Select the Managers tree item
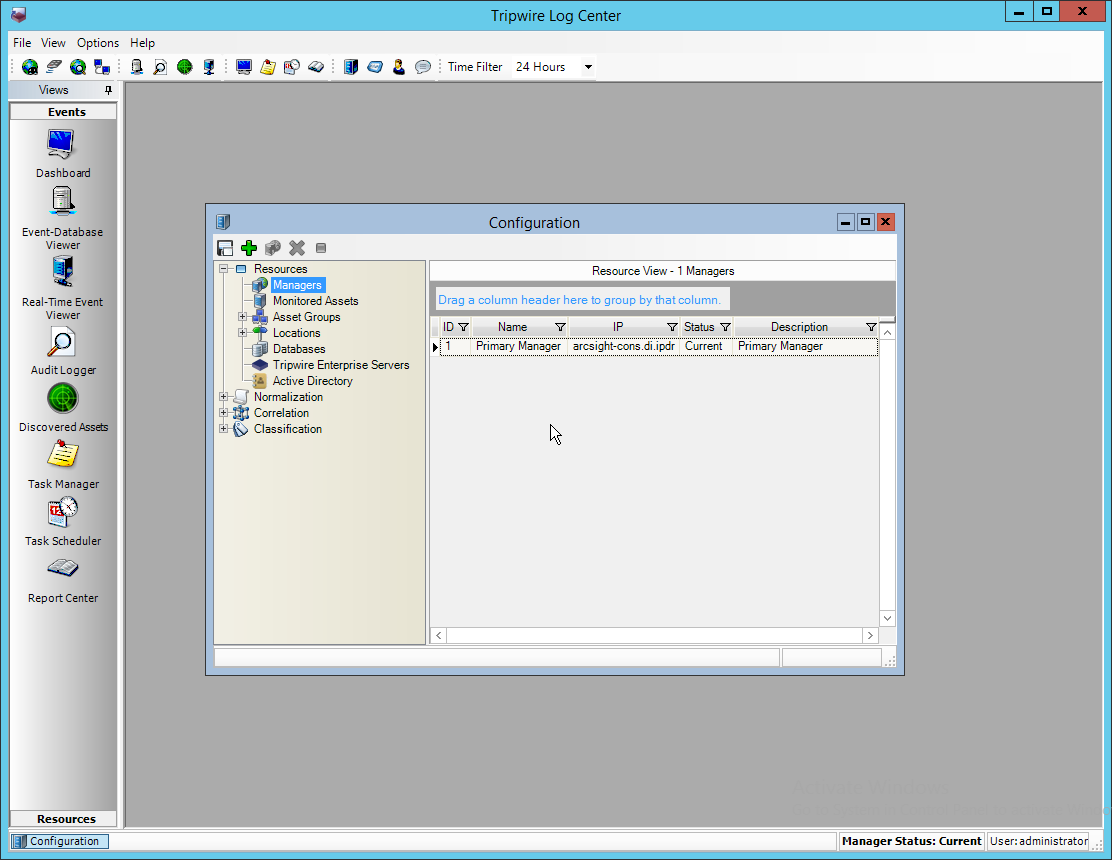The height and width of the screenshot is (860, 1112). click(x=297, y=285)
